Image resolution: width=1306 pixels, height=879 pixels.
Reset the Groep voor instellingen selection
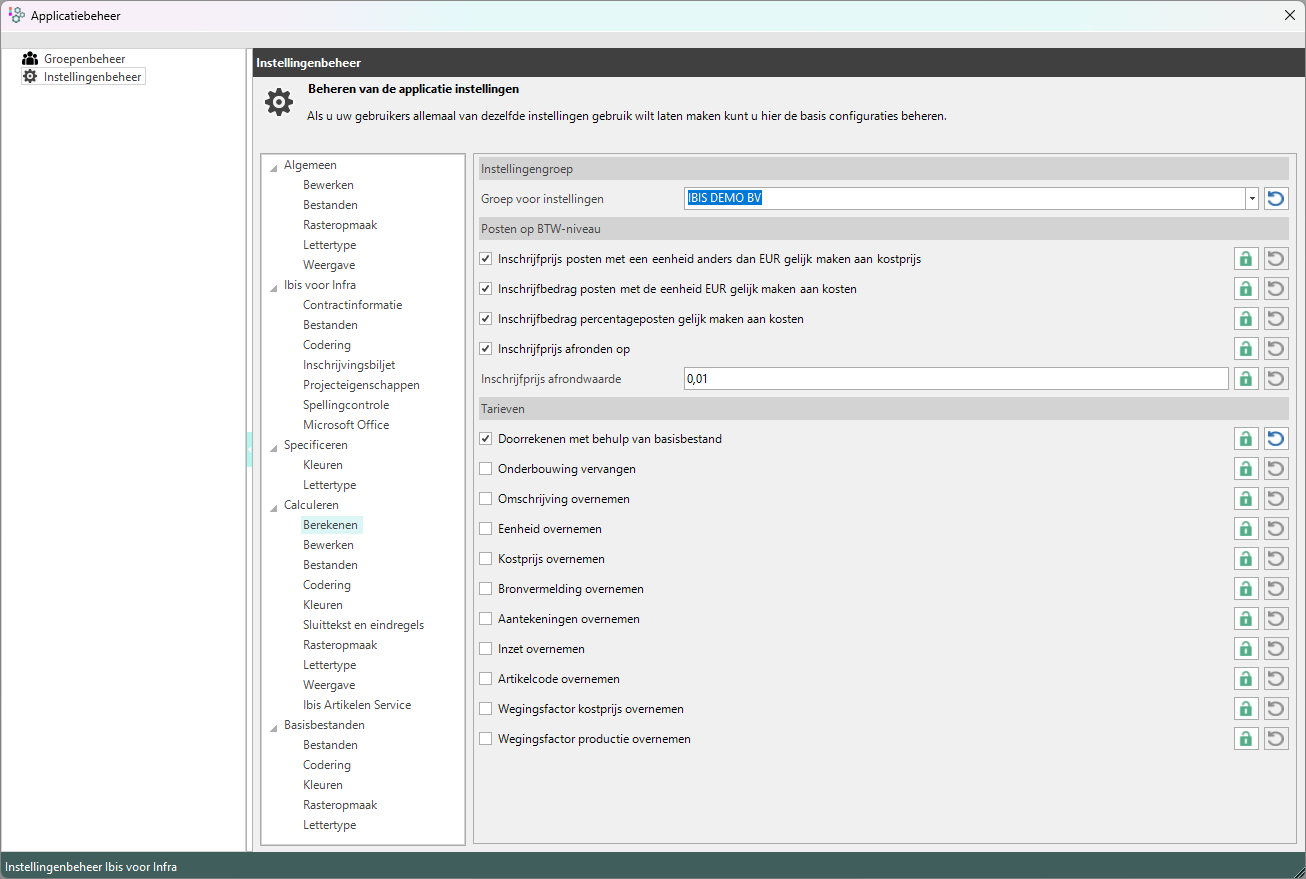pos(1276,199)
